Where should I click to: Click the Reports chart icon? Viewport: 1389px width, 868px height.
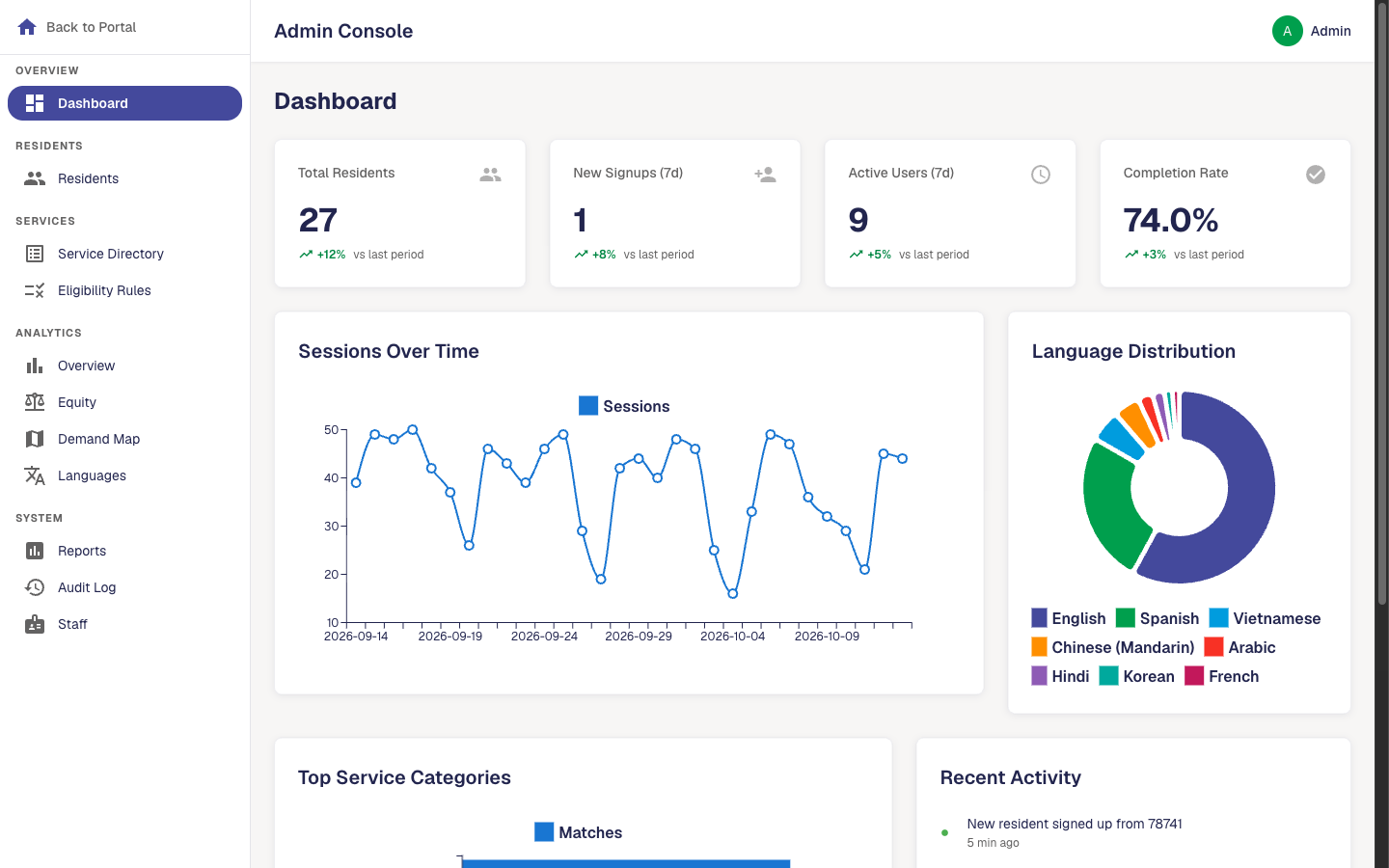tap(35, 551)
